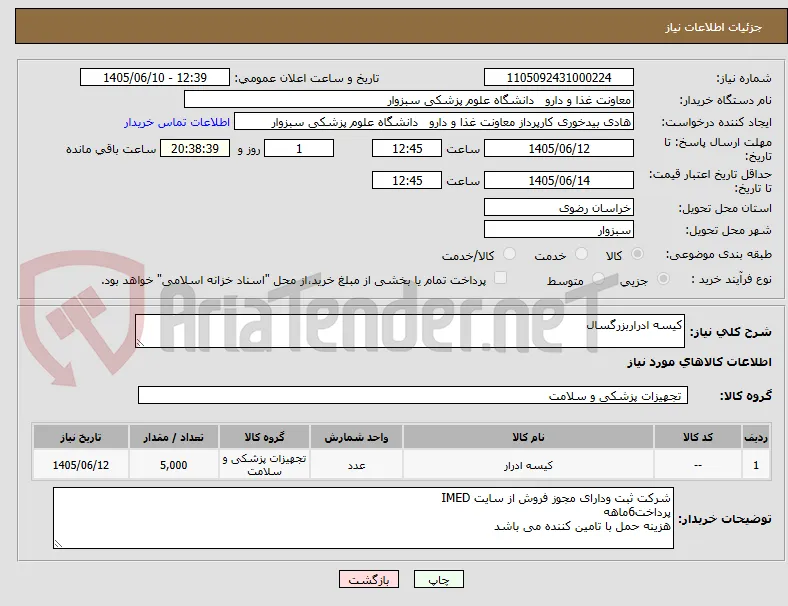This screenshot has width=788, height=606.
Task: Click the need date cell 1405/06/12
Action: 81,465
